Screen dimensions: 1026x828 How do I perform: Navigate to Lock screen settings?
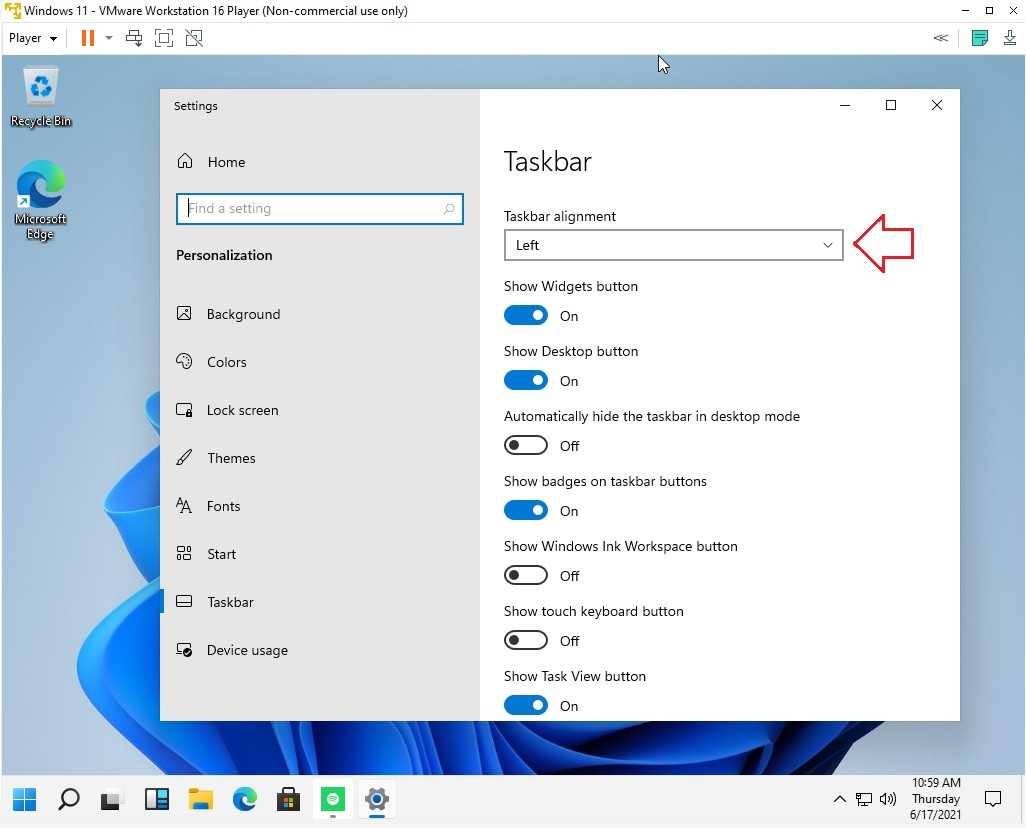[x=228, y=410]
